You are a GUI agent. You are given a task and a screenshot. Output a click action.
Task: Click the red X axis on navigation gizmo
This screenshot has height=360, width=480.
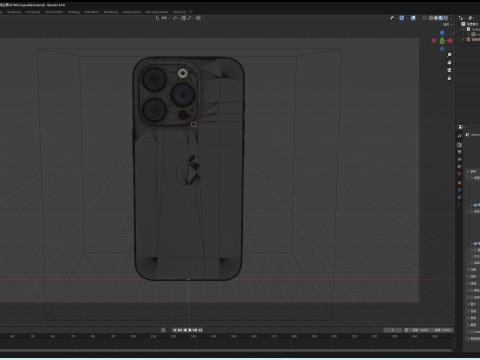[x=450, y=41]
